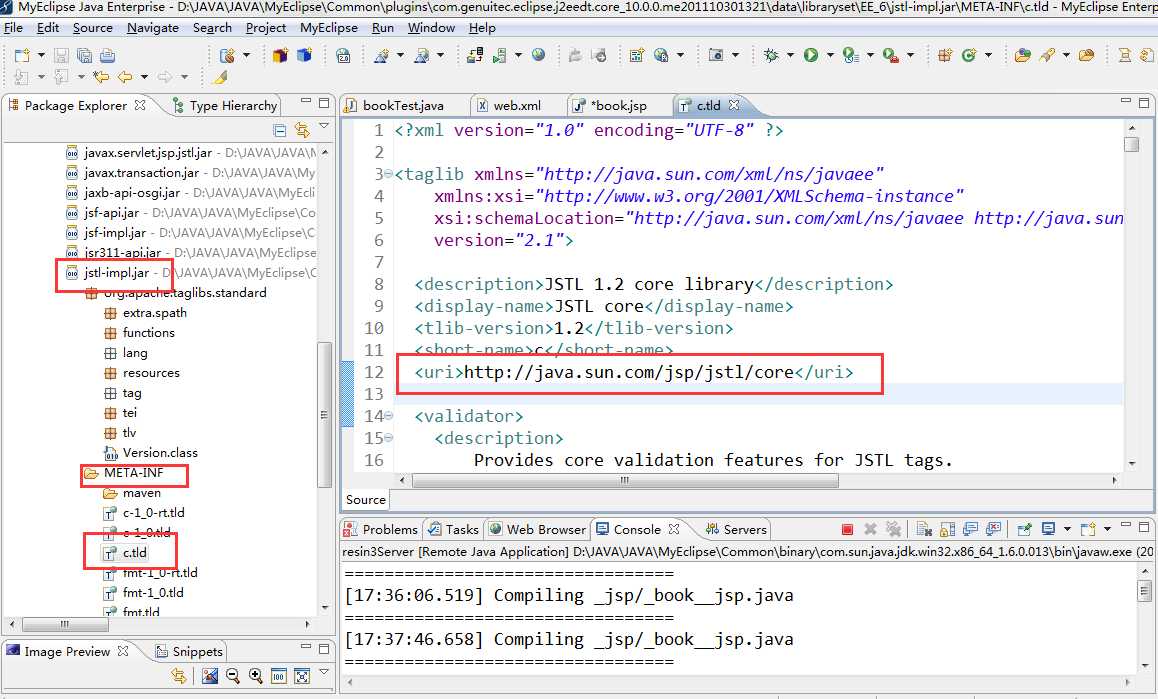The height and width of the screenshot is (699, 1158).
Task: Collapse the taglib element at line 3
Action: (388, 174)
